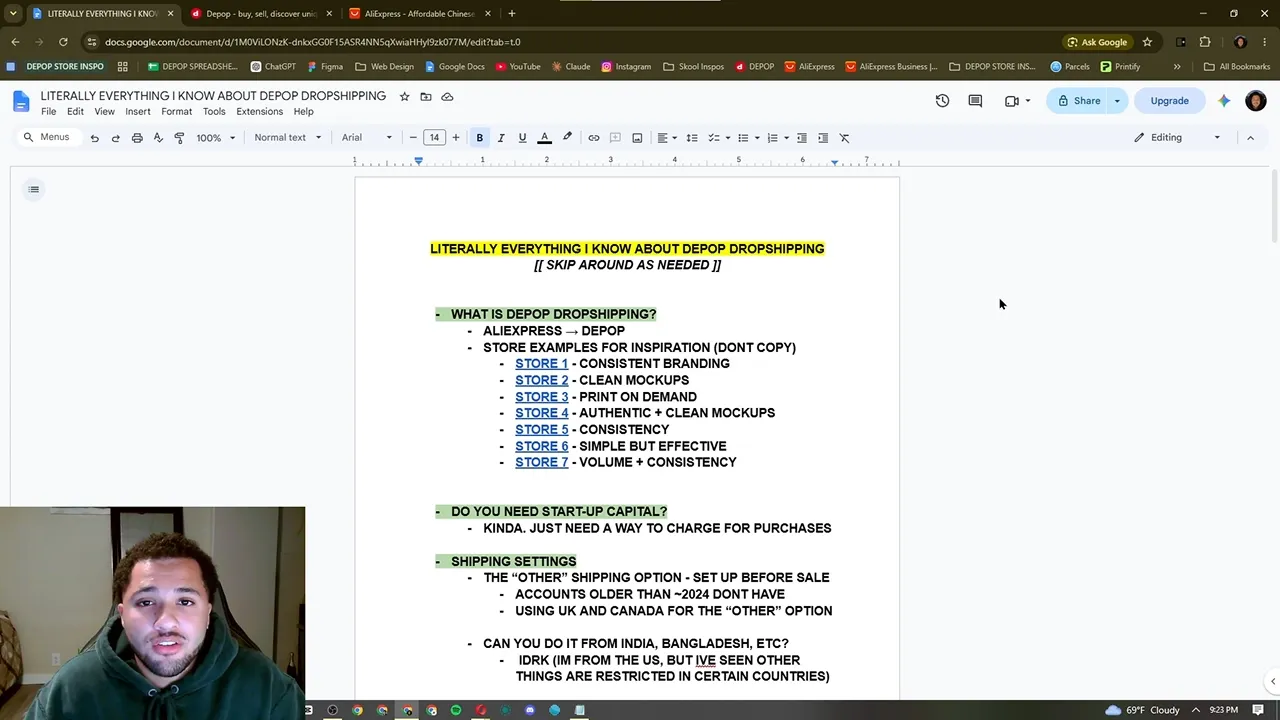See document cloud save status
Image resolution: width=1280 pixels, height=720 pixels.
coord(447,97)
